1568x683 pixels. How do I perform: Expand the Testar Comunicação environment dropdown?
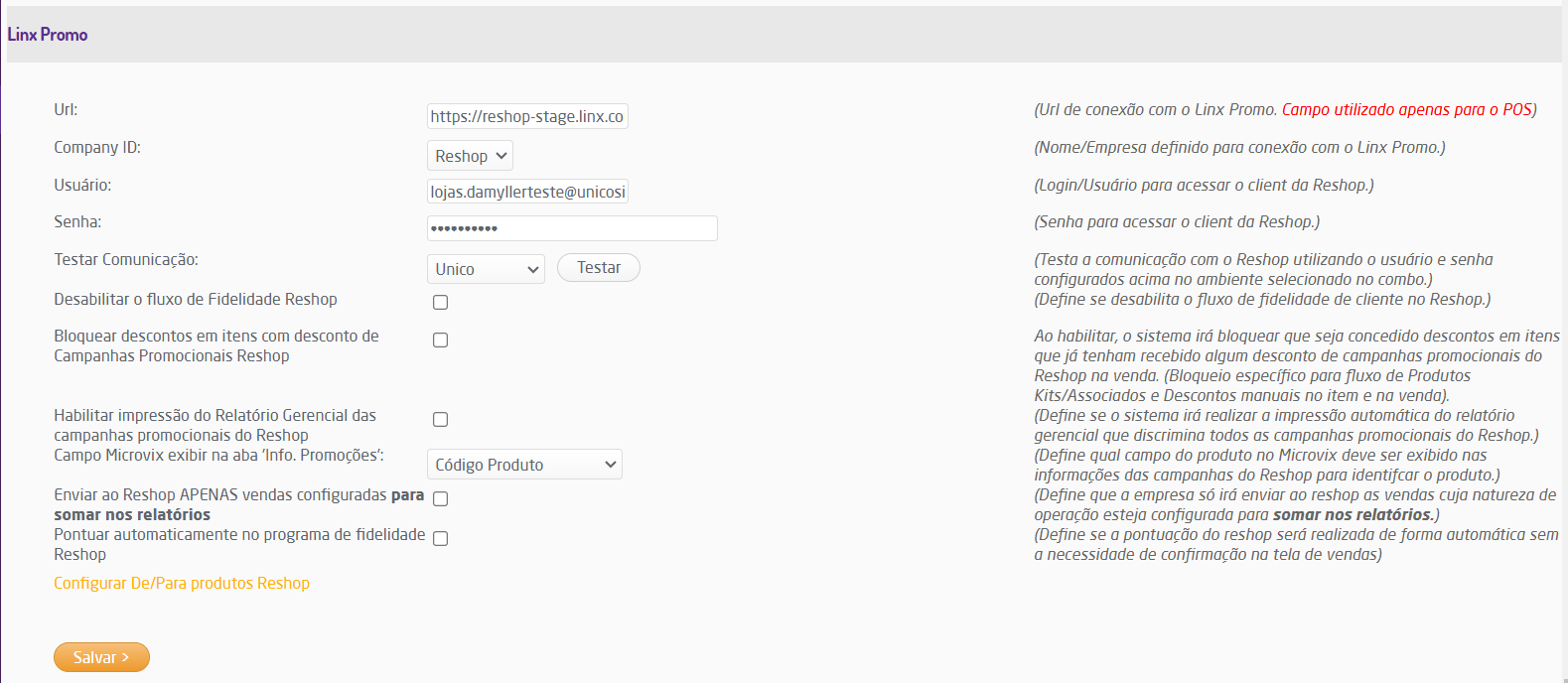click(486, 269)
